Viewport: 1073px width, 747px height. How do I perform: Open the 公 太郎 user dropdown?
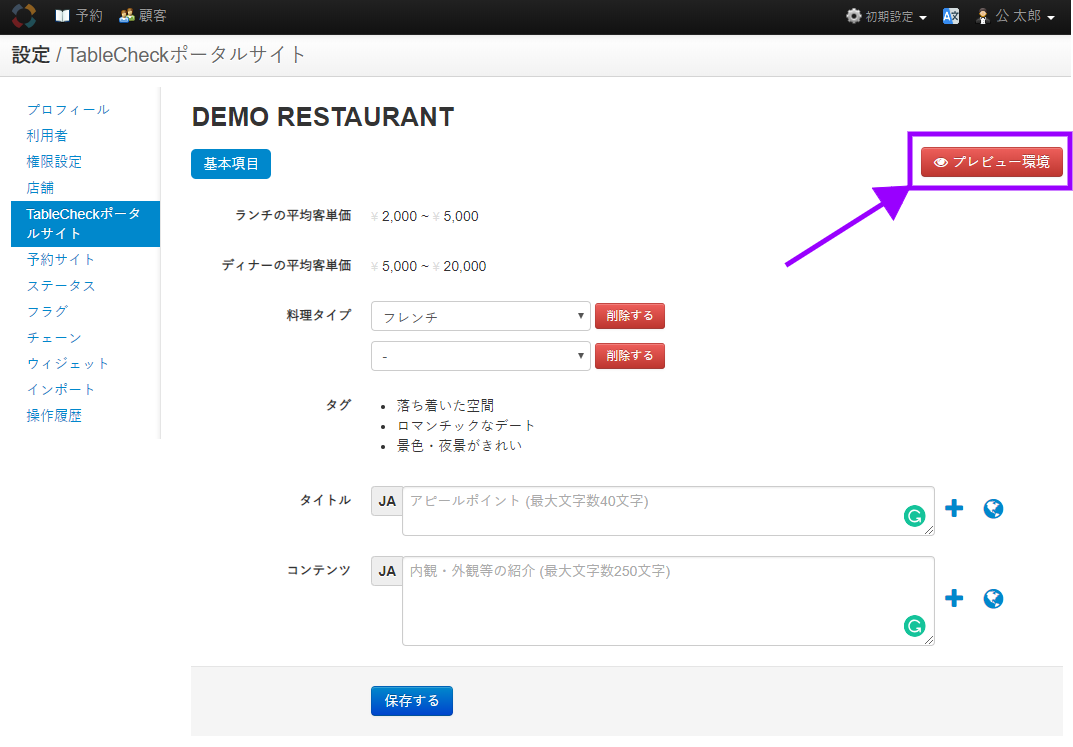coord(1016,16)
